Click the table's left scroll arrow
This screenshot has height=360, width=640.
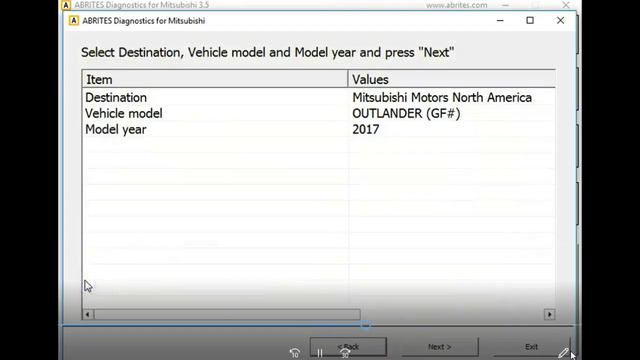click(88, 314)
